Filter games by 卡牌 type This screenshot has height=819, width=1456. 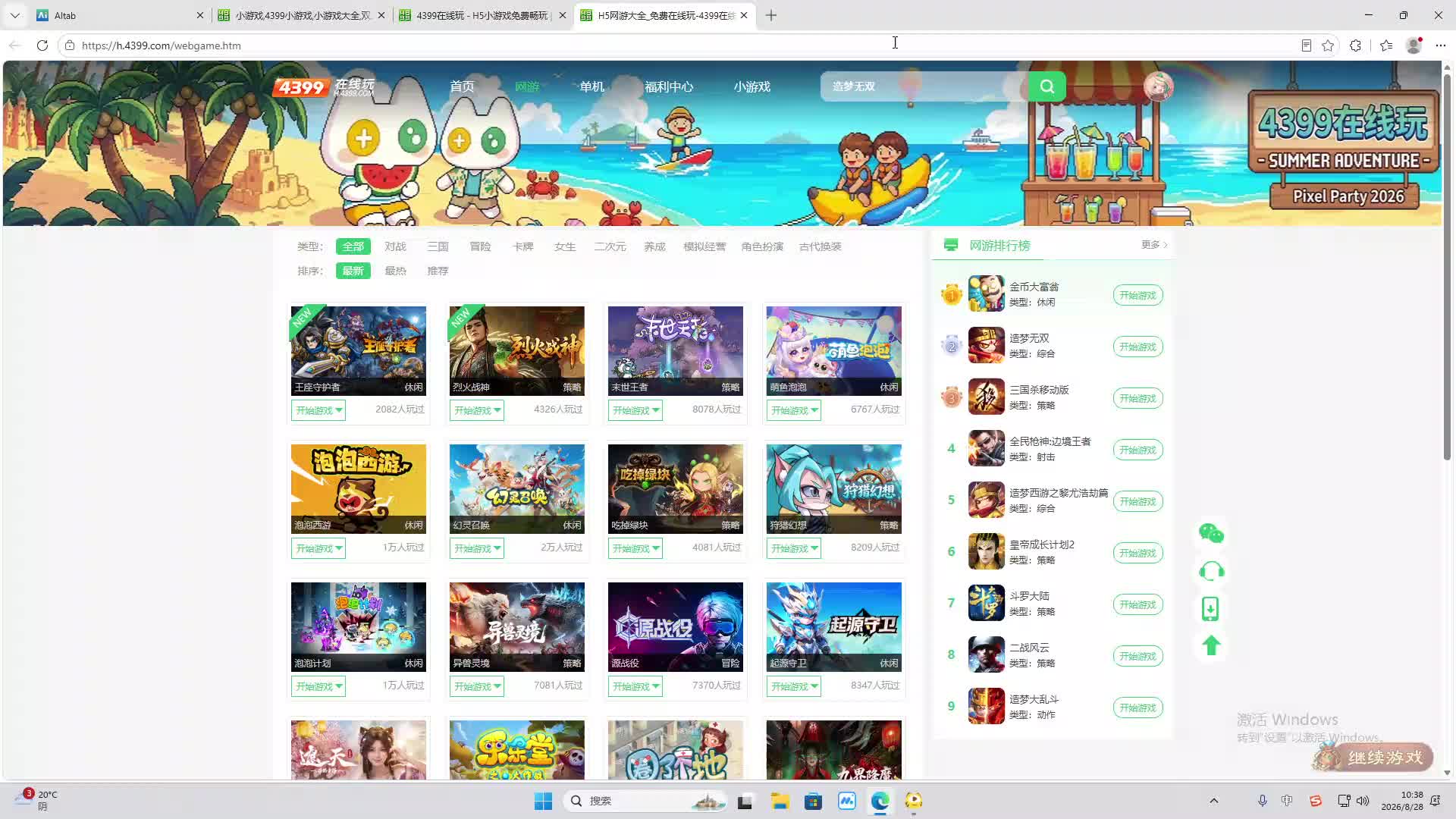522,246
